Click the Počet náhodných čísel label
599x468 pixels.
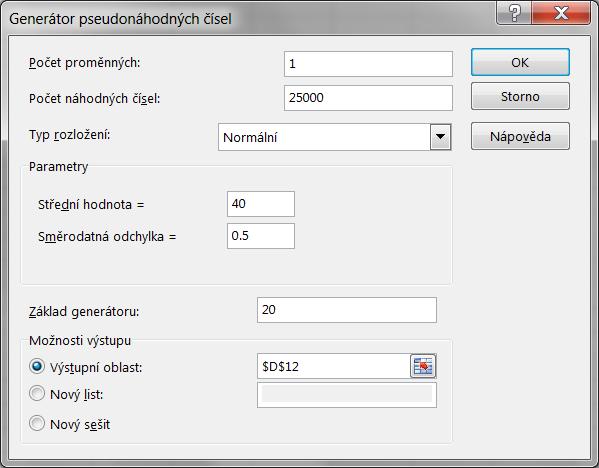pos(94,99)
